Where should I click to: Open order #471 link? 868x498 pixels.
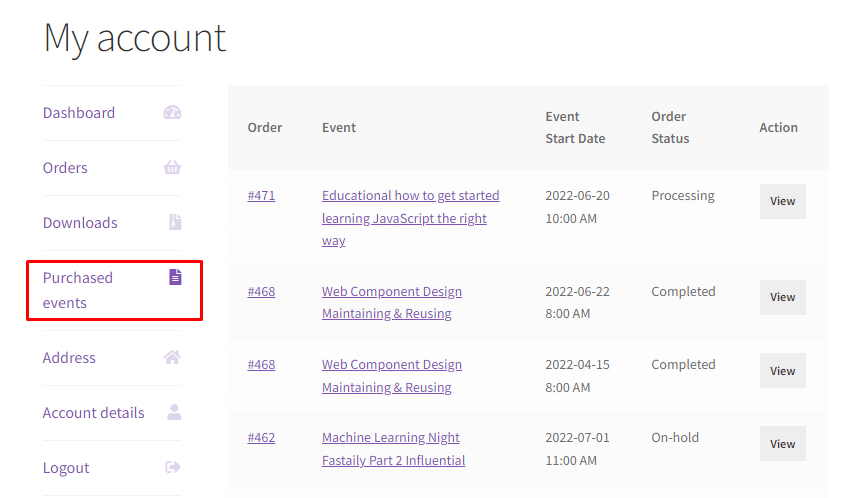pyautogui.click(x=261, y=195)
